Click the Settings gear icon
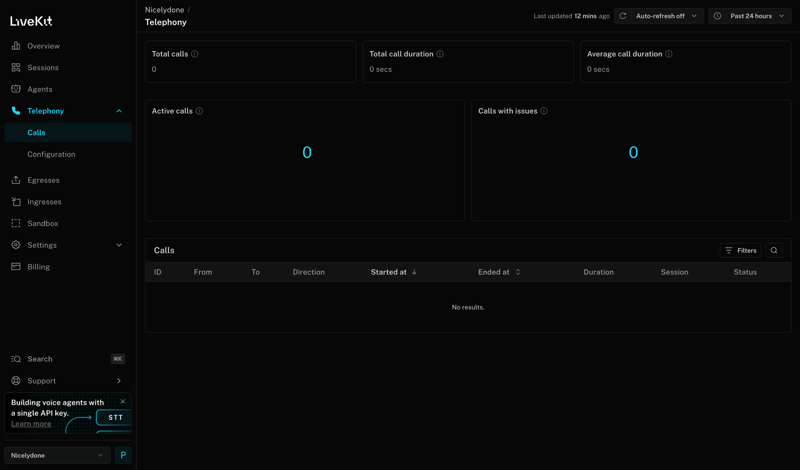Viewport: 800px width, 470px height. pyautogui.click(x=16, y=245)
